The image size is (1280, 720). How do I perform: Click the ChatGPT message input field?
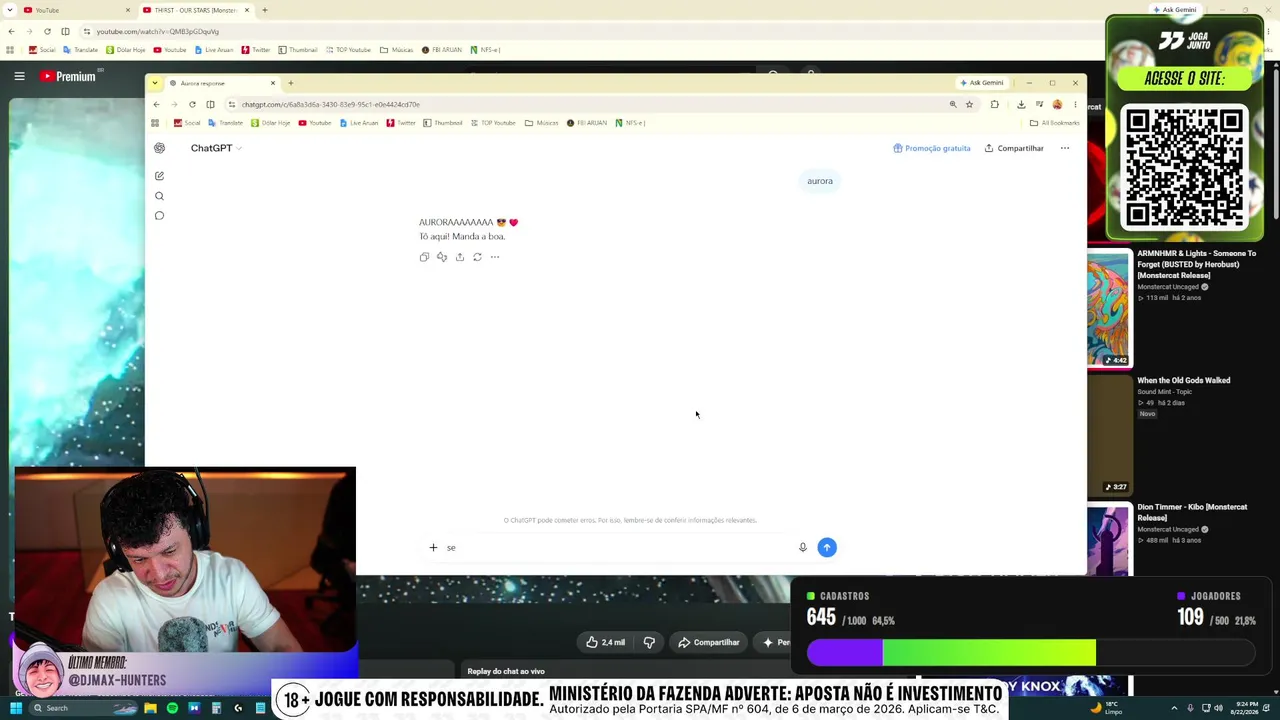(620, 547)
